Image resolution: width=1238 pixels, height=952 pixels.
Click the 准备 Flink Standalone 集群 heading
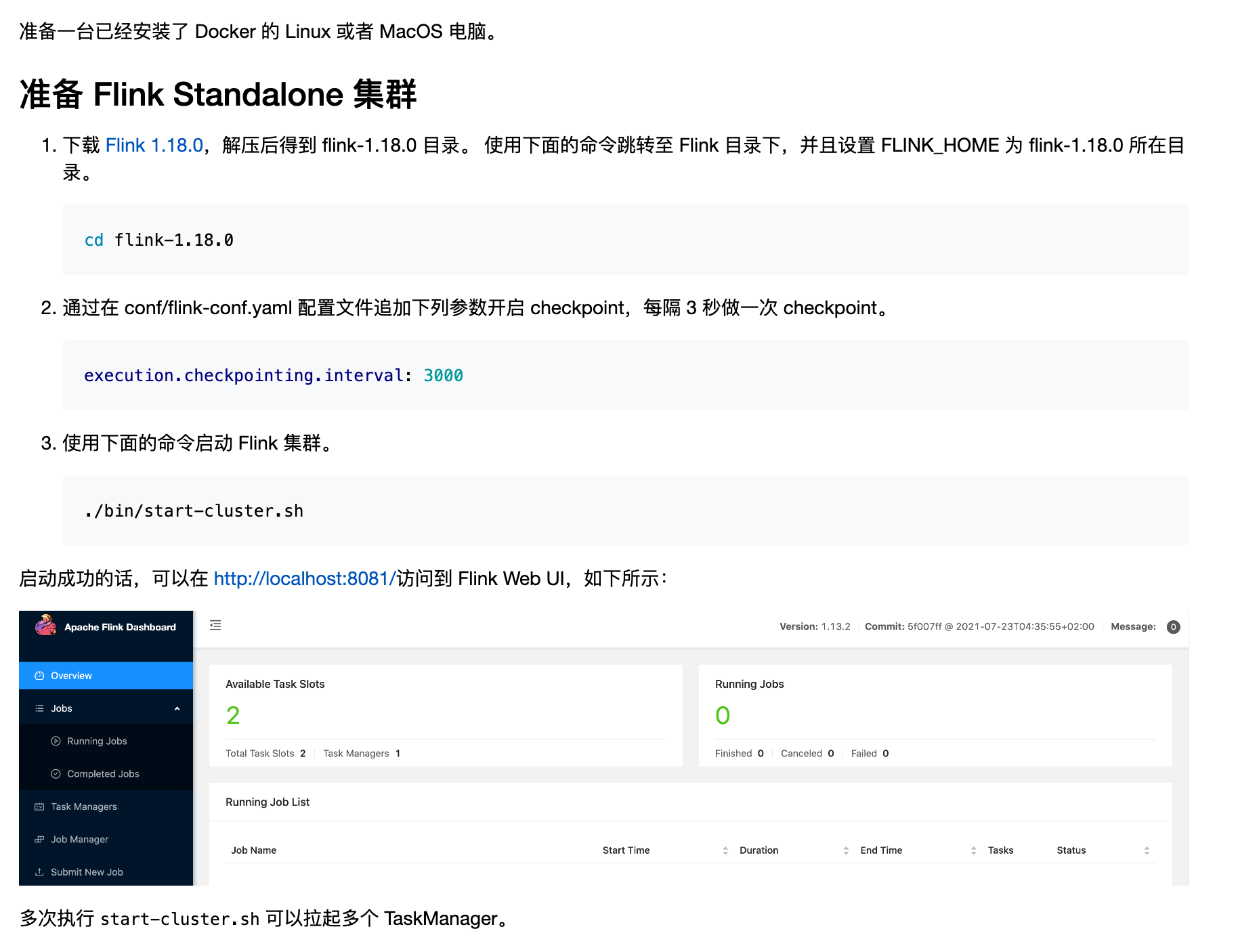[218, 94]
